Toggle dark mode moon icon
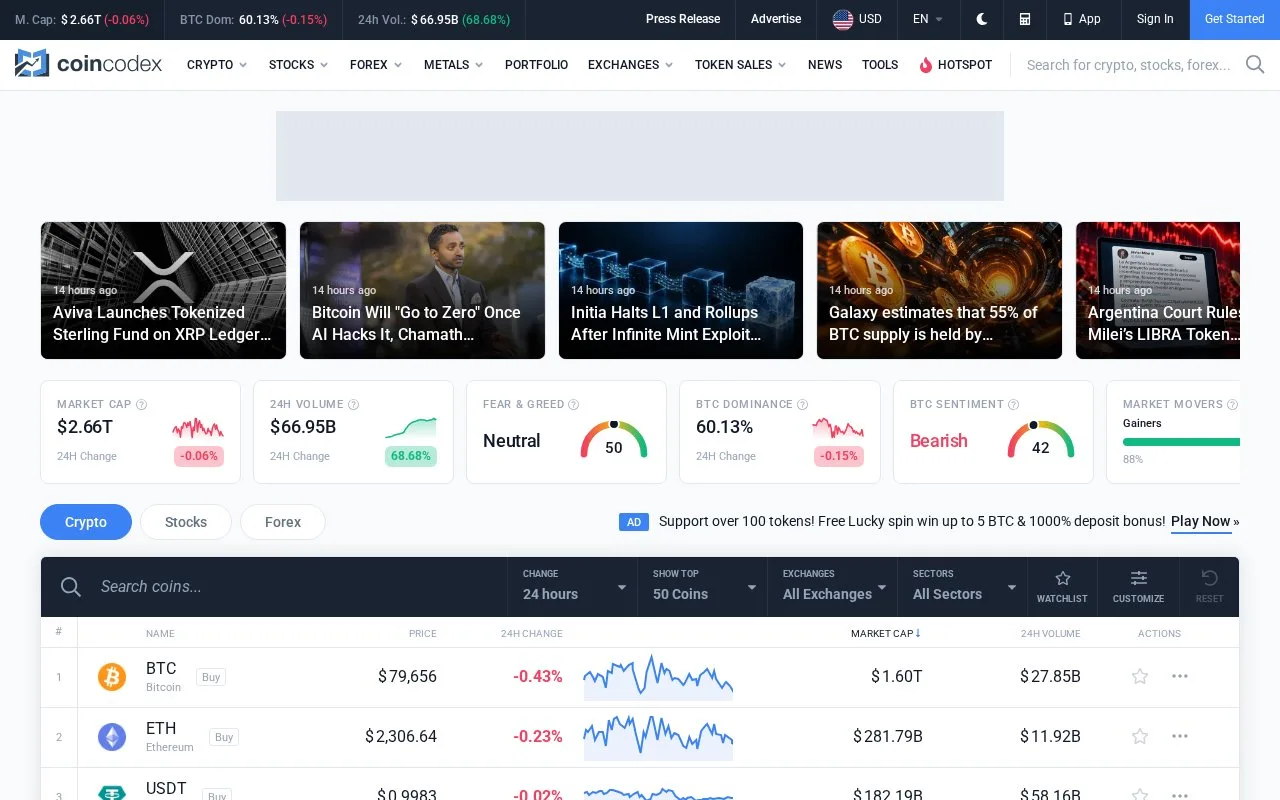The image size is (1280, 800). (x=982, y=19)
